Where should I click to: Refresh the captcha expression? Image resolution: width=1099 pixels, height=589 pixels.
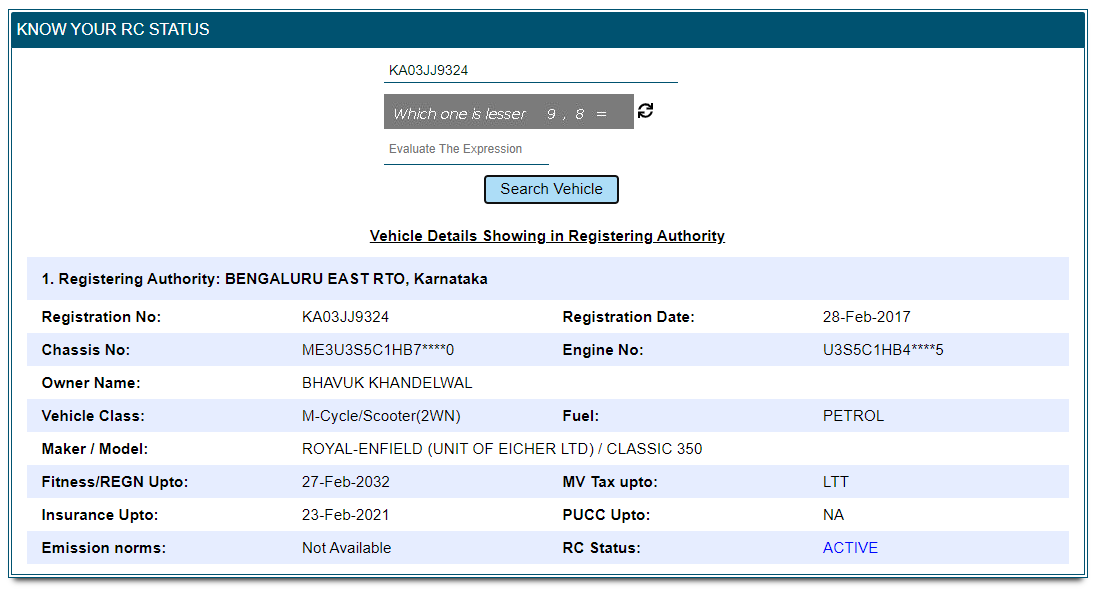coord(645,111)
